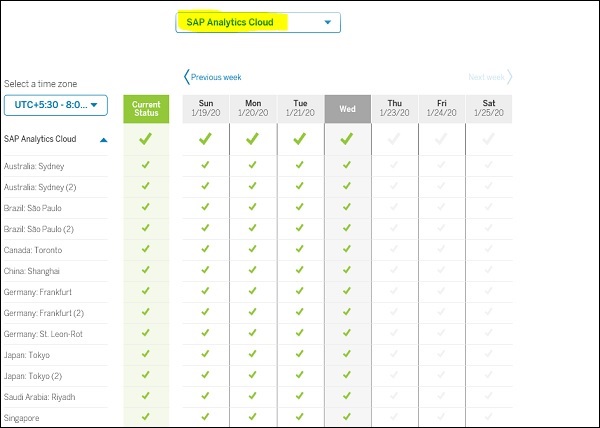
Task: Go to Previous week
Action: click(212, 77)
